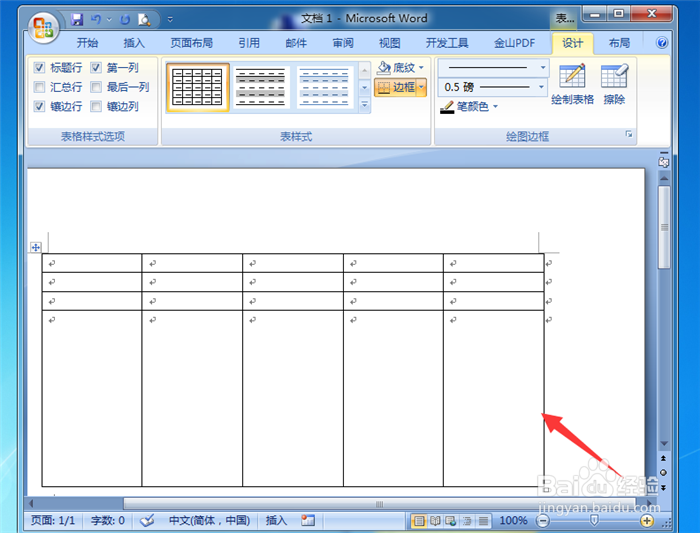Open the 邮件 Mailings tab

click(296, 43)
